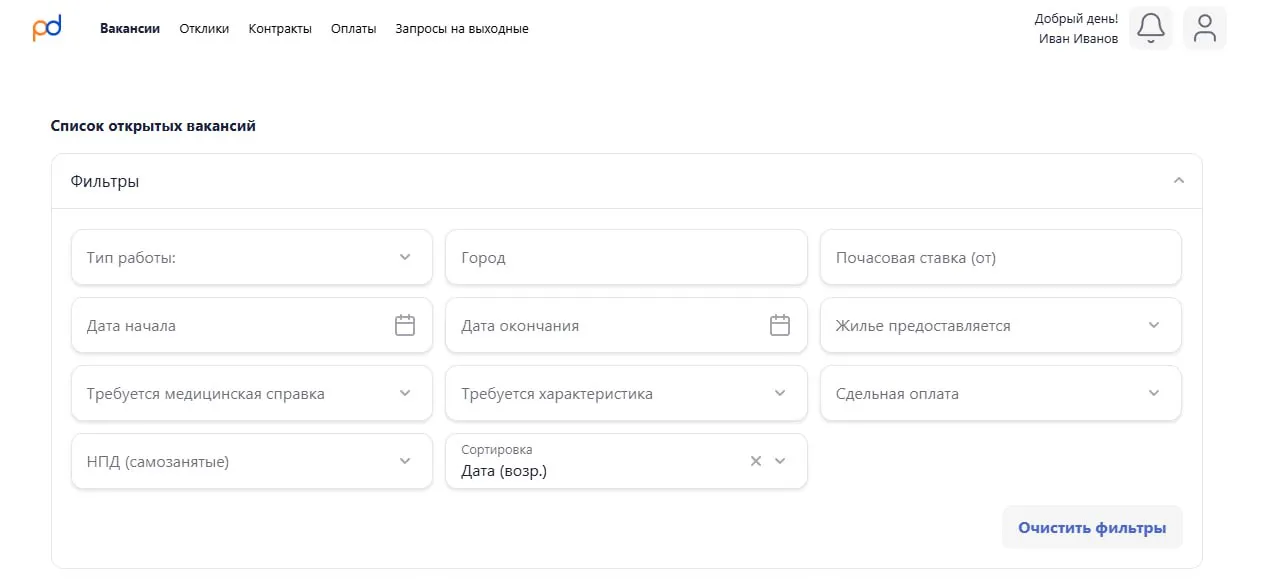
Task: Expand the НПД (самозанятые) dropdown
Action: pos(405,461)
